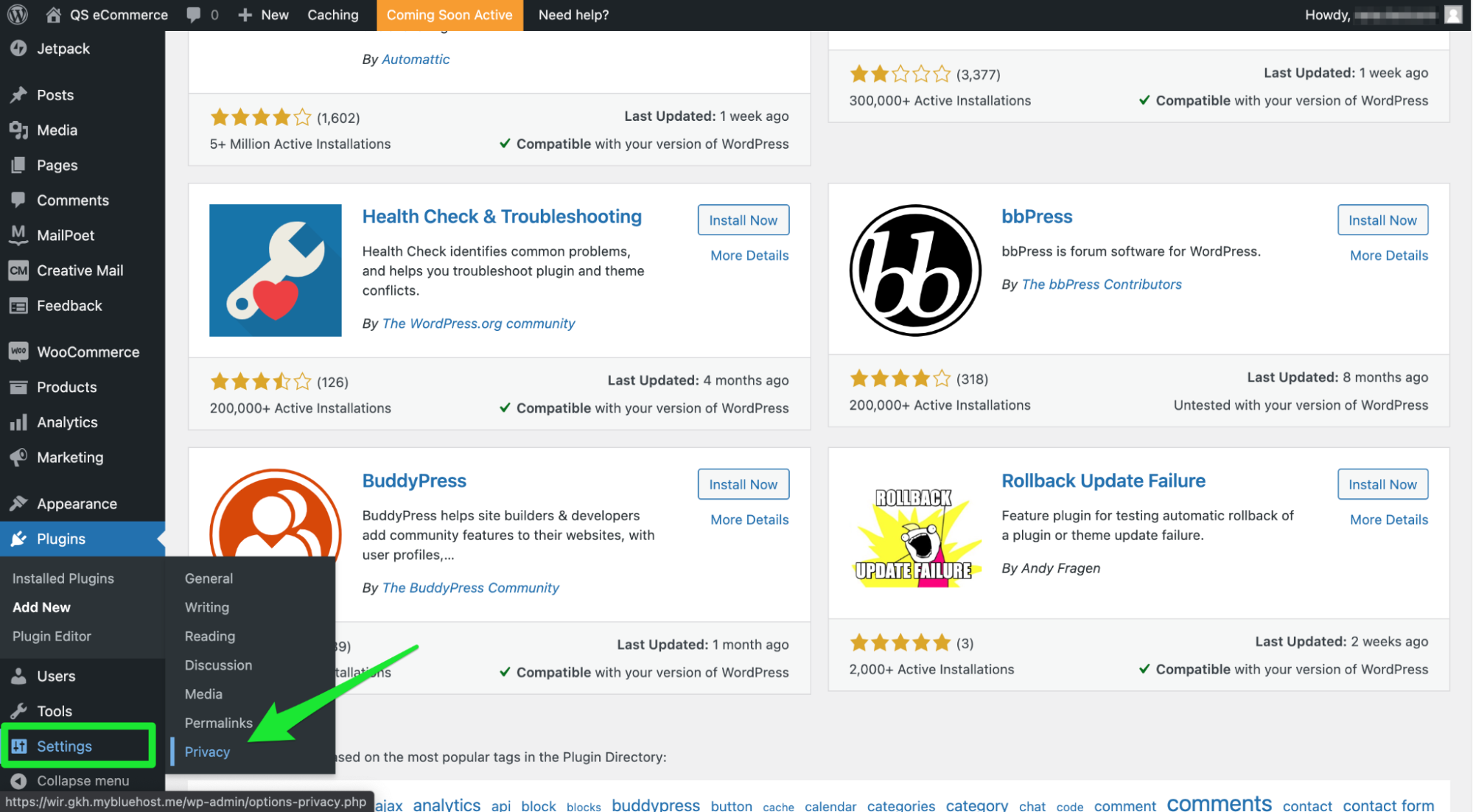Open the Creative Mail icon
This screenshot has height=812, width=1473.
[18, 270]
